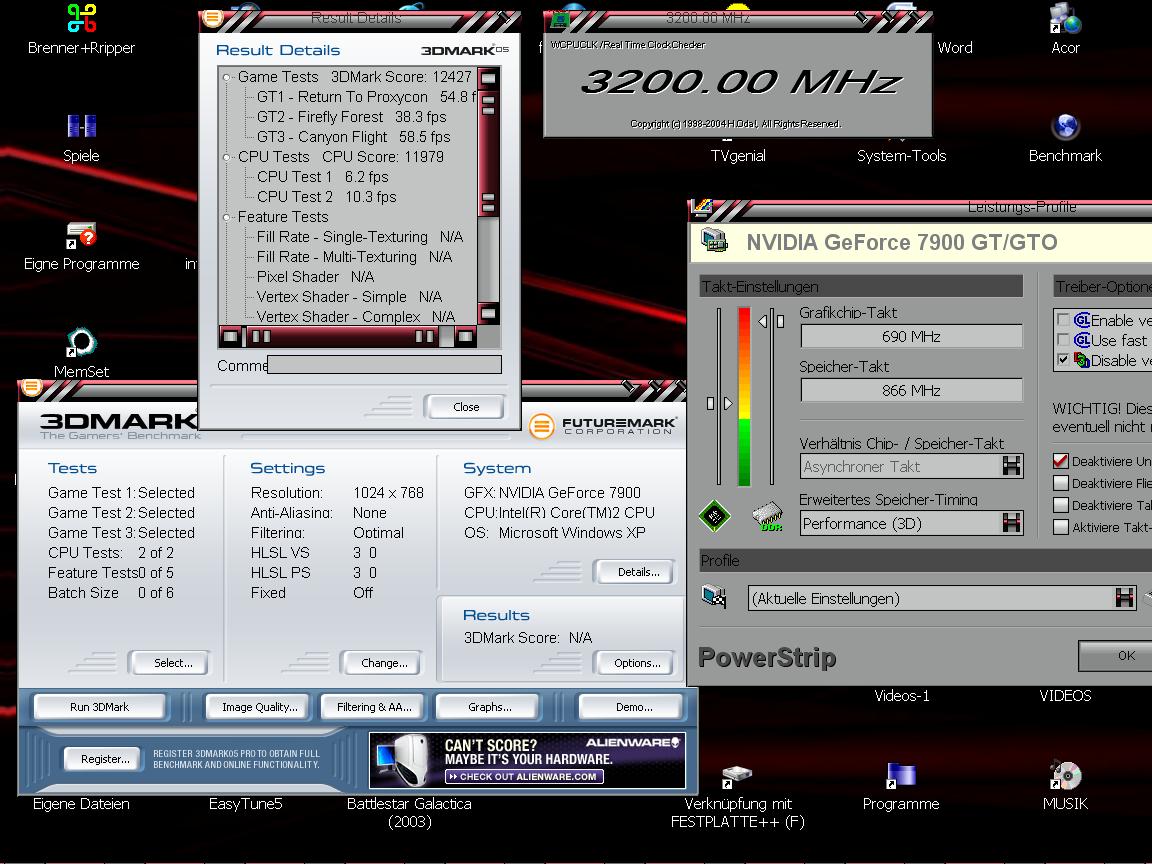Click the Alienware advertisement banner
This screenshot has height=864, width=1152.
tap(528, 760)
